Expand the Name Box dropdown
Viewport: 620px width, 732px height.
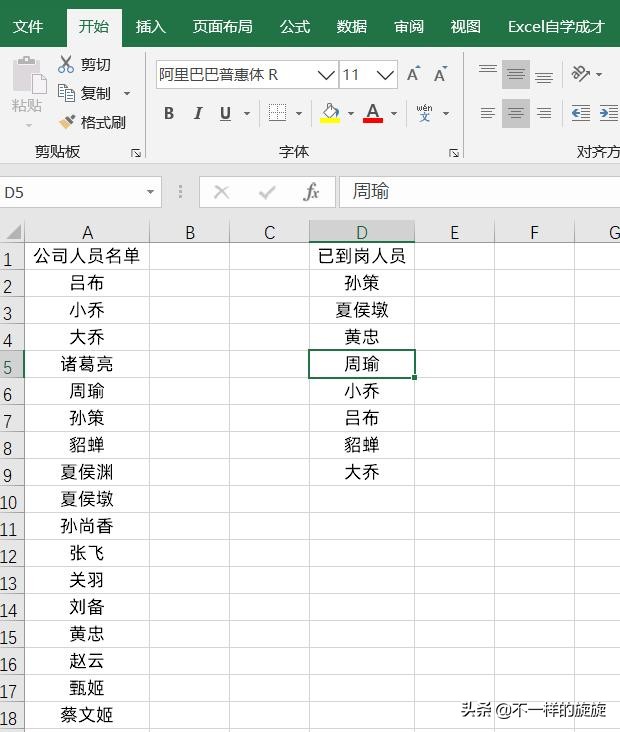pyautogui.click(x=150, y=192)
